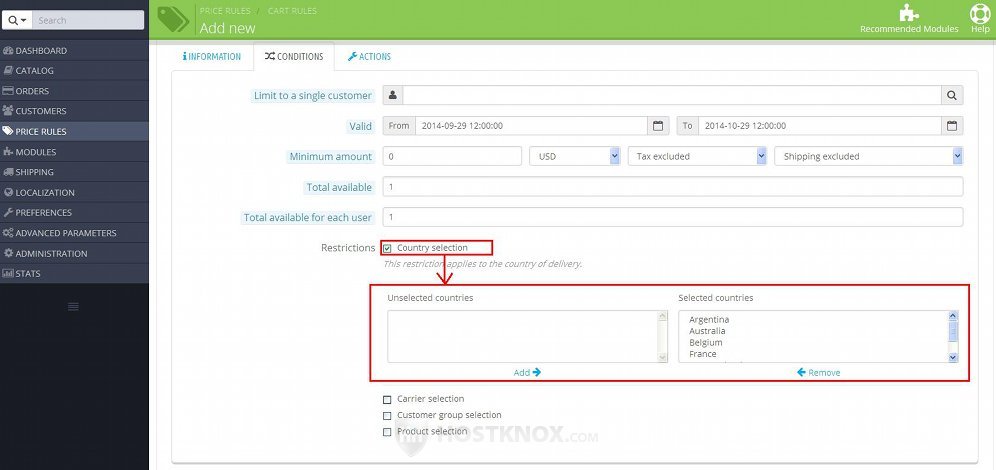The image size is (996, 470).
Task: Click Add arrow link
Action: pyautogui.click(x=527, y=372)
